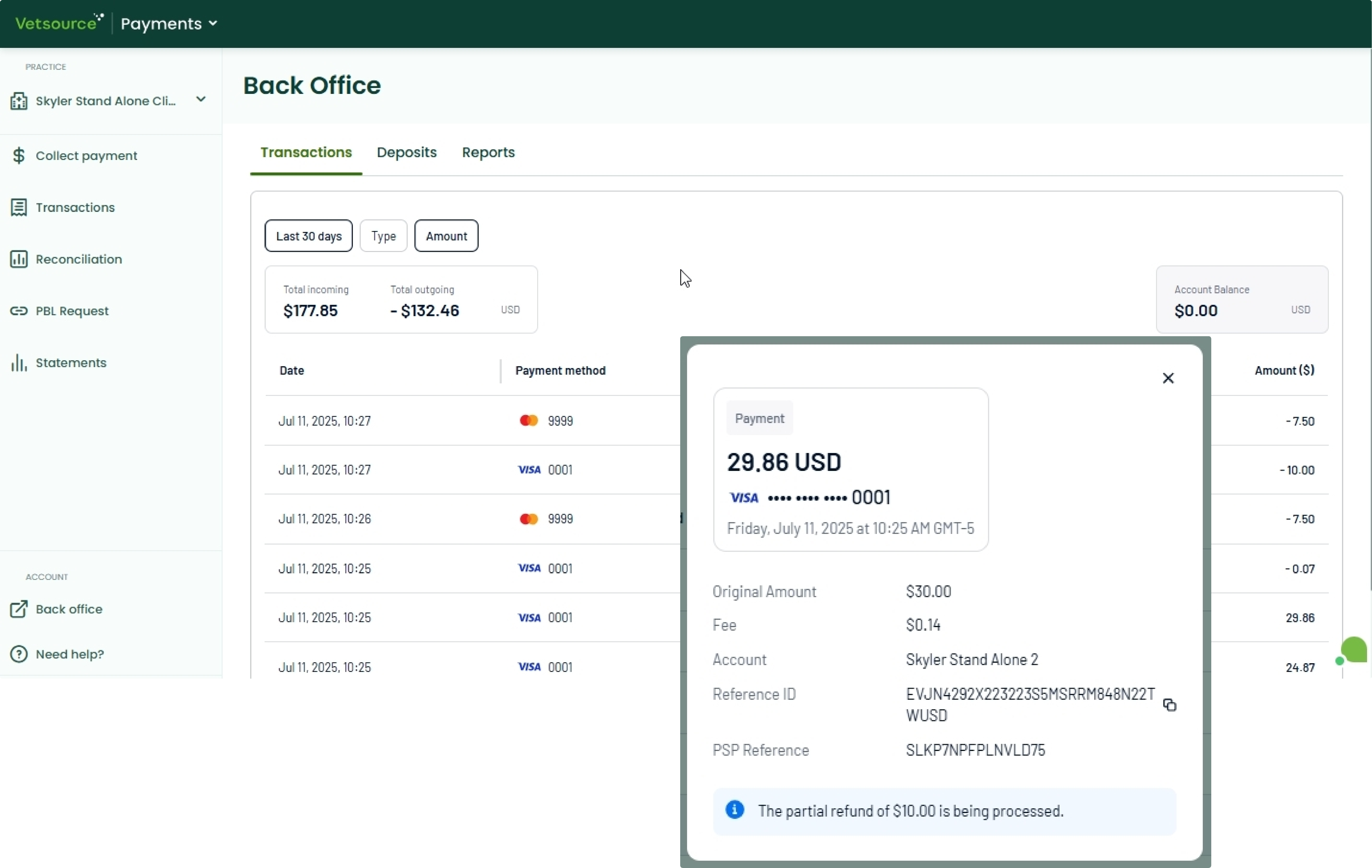Viewport: 1372px width, 868px height.
Task: Click the 24.87 amount
Action: pos(1300,667)
